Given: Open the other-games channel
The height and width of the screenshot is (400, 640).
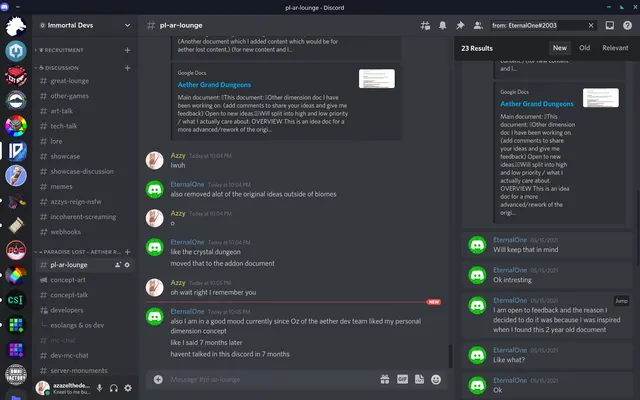Looking at the screenshot, I should pos(85,96).
